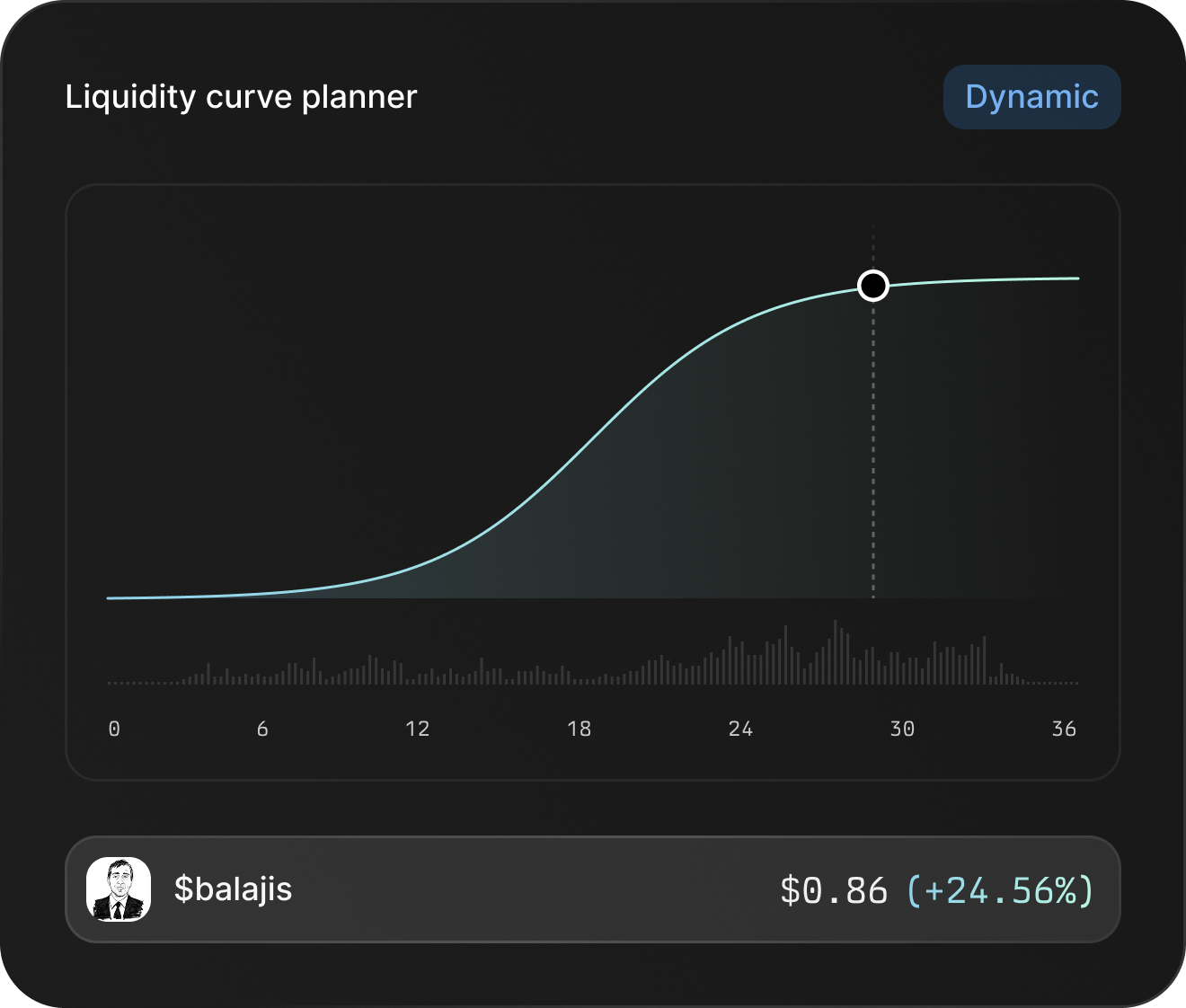Click the balajis avatar portrait icon
The width and height of the screenshot is (1186, 1008).
point(119,889)
